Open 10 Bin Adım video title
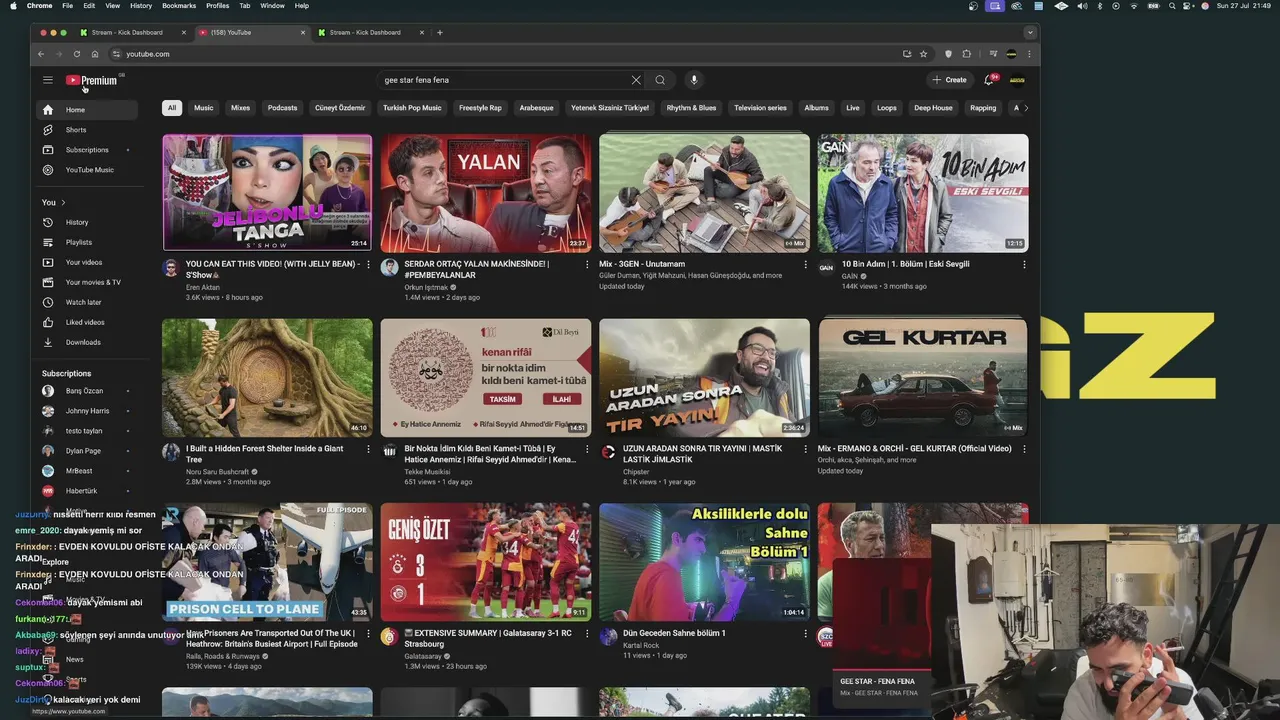The width and height of the screenshot is (1280, 720). (905, 265)
